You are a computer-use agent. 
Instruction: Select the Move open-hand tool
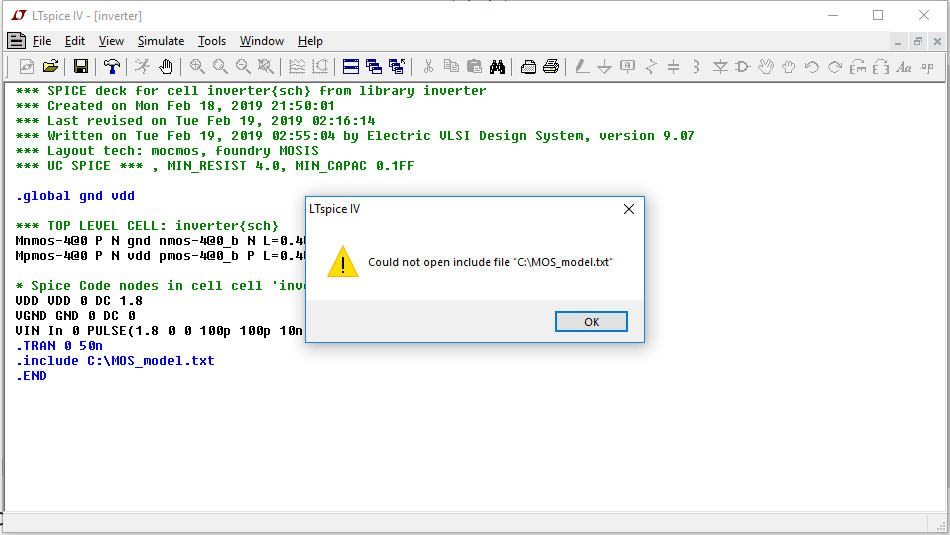tap(766, 67)
